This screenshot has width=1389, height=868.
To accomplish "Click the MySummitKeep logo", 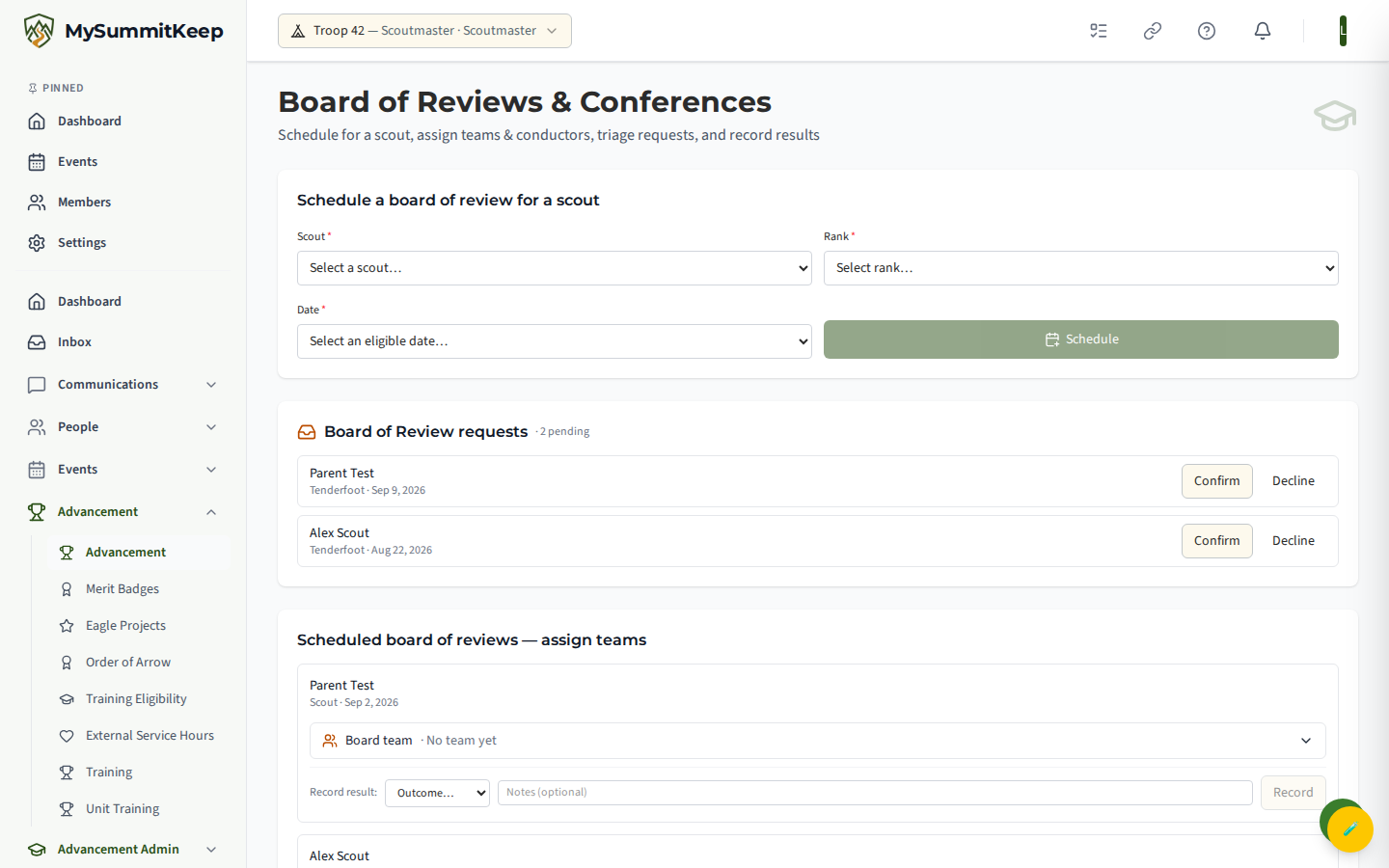I will click(123, 31).
